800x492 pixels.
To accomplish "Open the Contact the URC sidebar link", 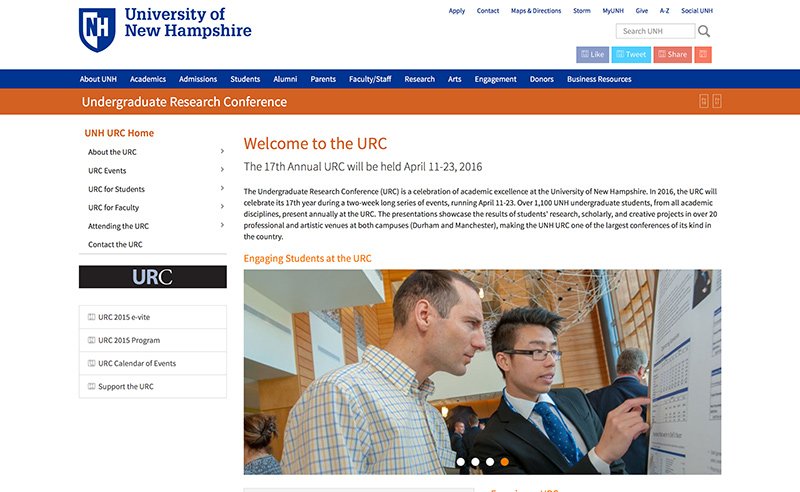I will (115, 244).
